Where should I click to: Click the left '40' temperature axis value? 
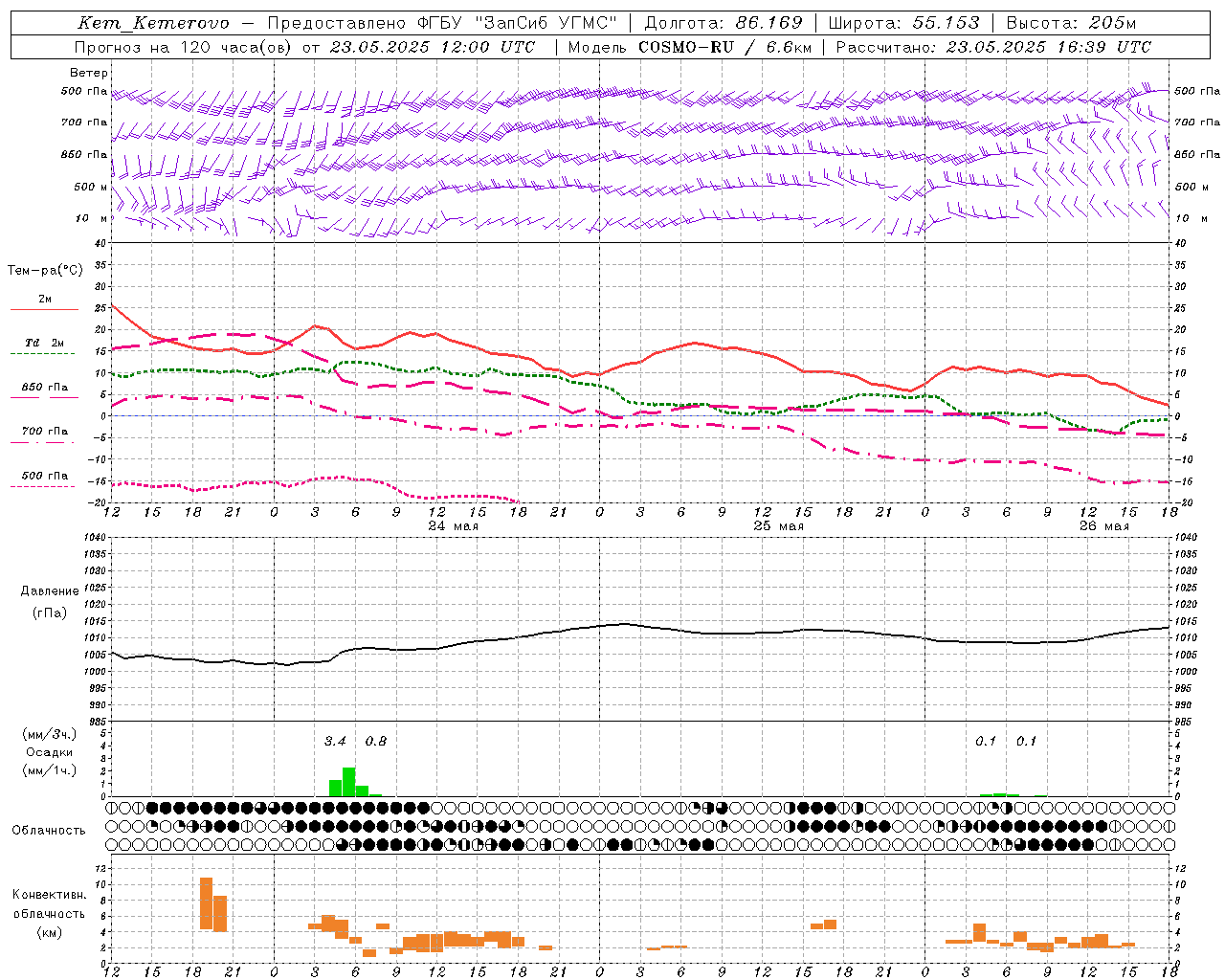99,243
